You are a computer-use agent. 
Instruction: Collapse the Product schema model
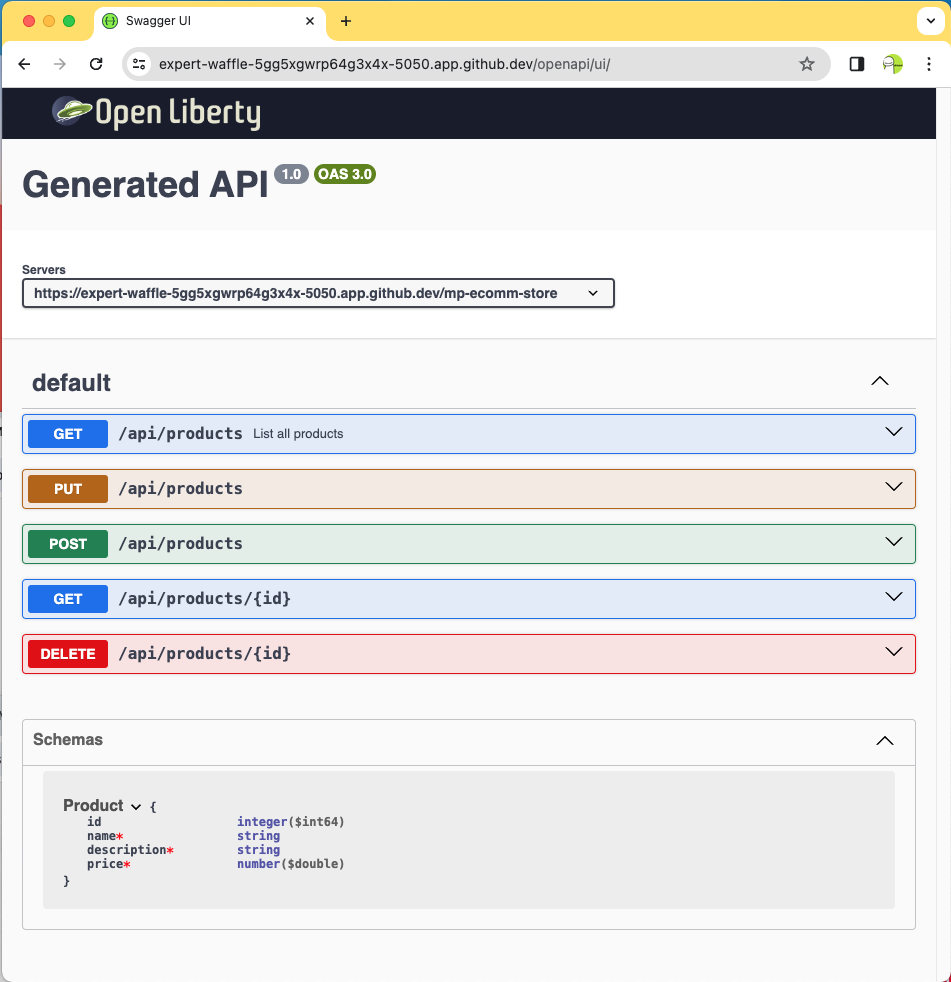click(136, 807)
